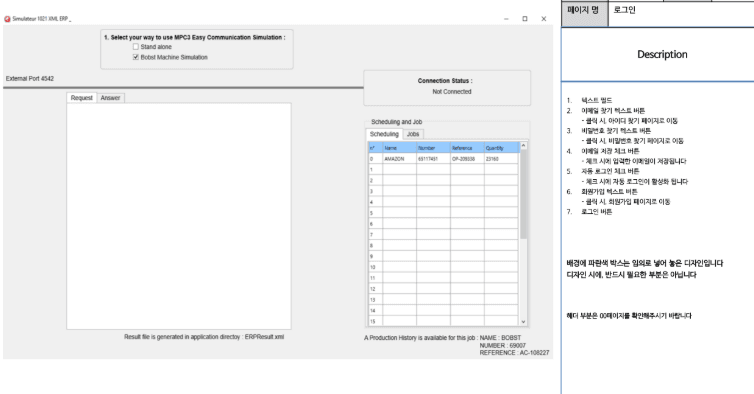Click the Description heading in document

click(662, 54)
